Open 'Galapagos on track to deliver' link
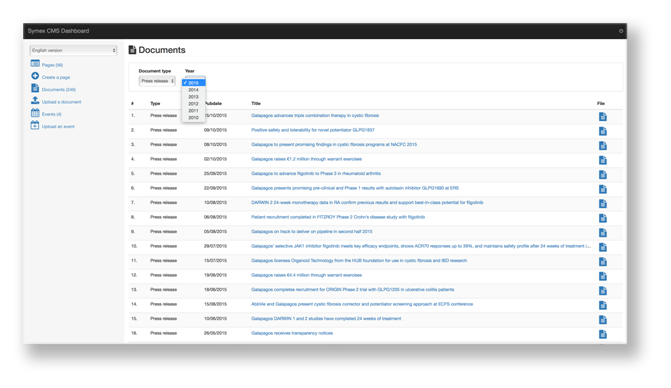Screen dimensions: 671x388 point(312,231)
